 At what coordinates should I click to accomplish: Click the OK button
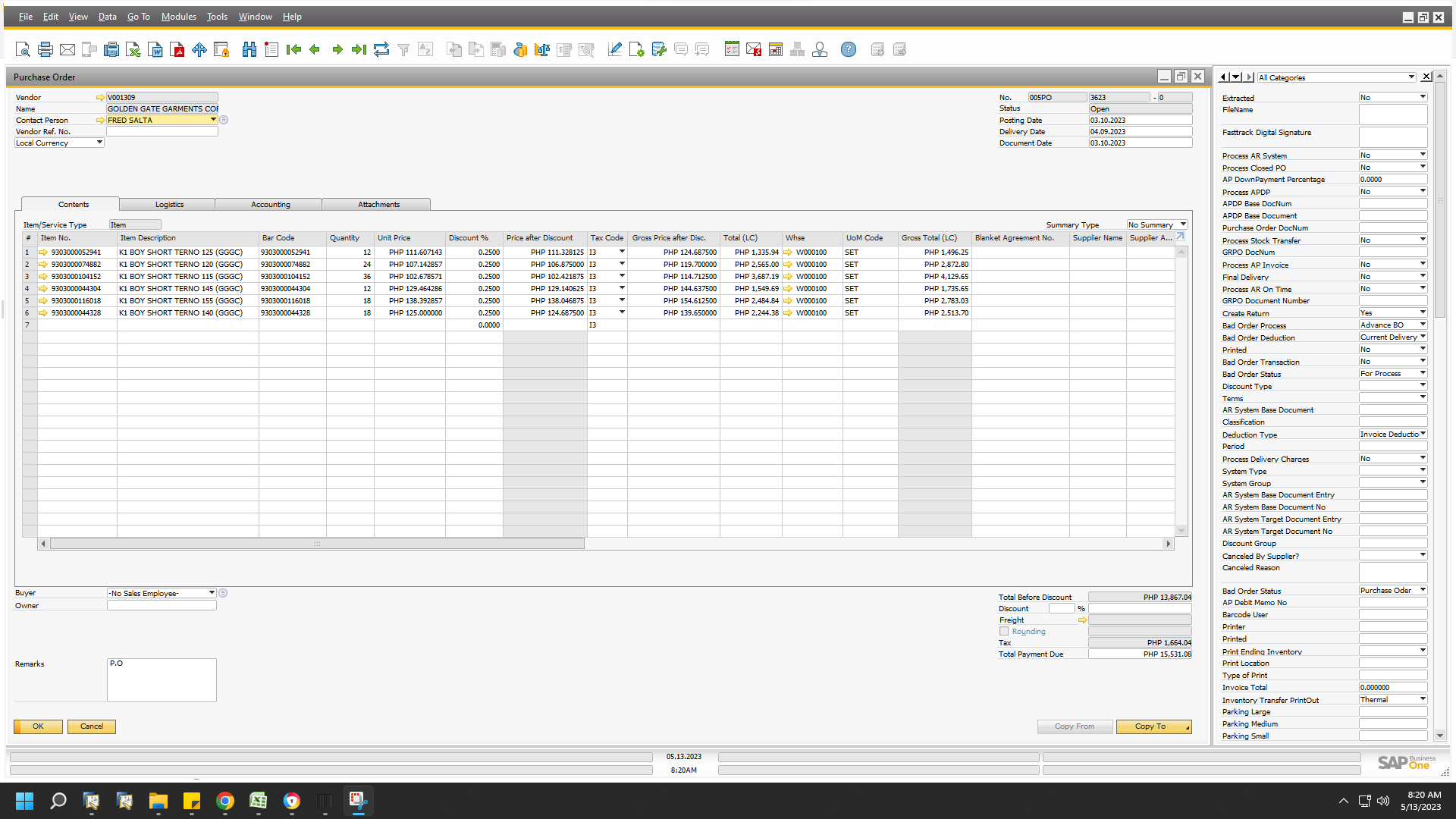[38, 726]
